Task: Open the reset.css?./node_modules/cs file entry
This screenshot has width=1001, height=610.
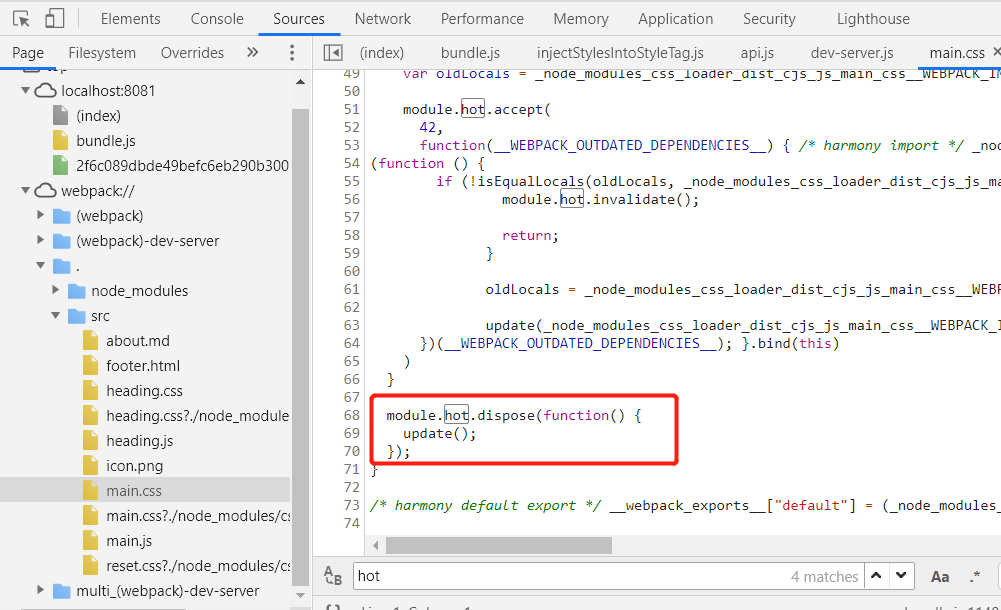Action: click(x=198, y=565)
